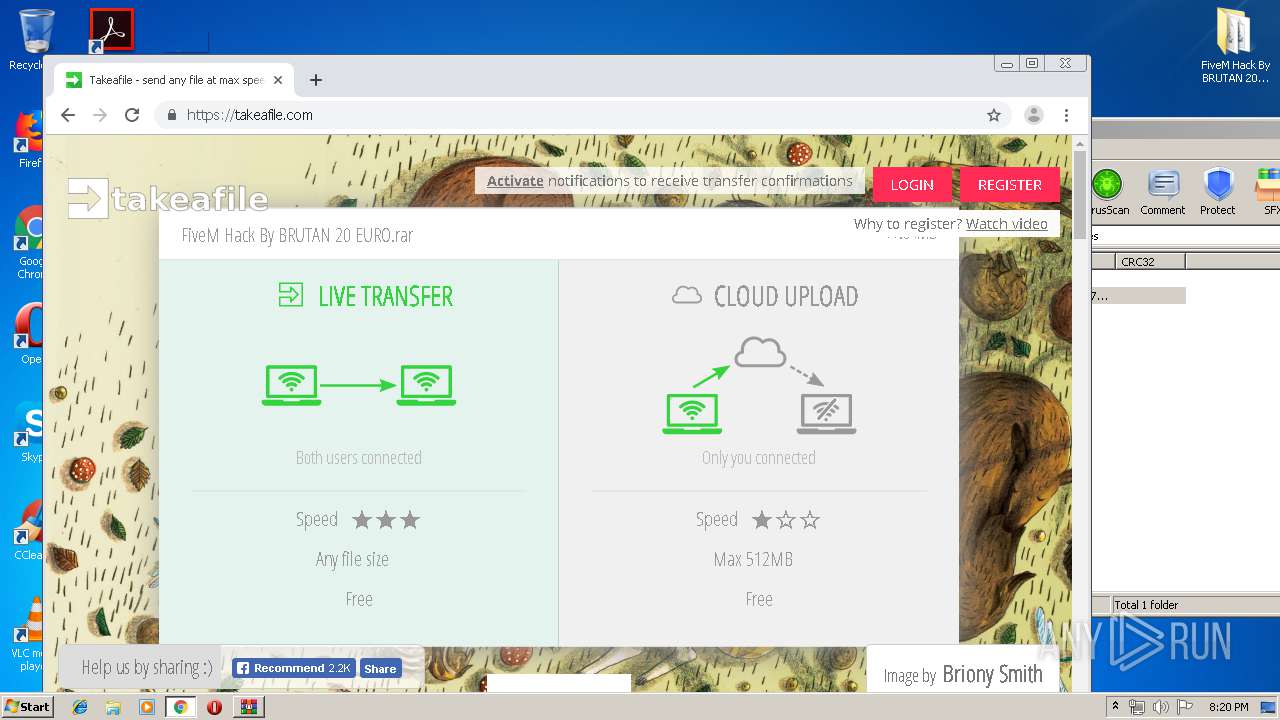Click VirusScan icon in WinRAR window
Viewport: 1280px width, 720px height.
[1107, 192]
